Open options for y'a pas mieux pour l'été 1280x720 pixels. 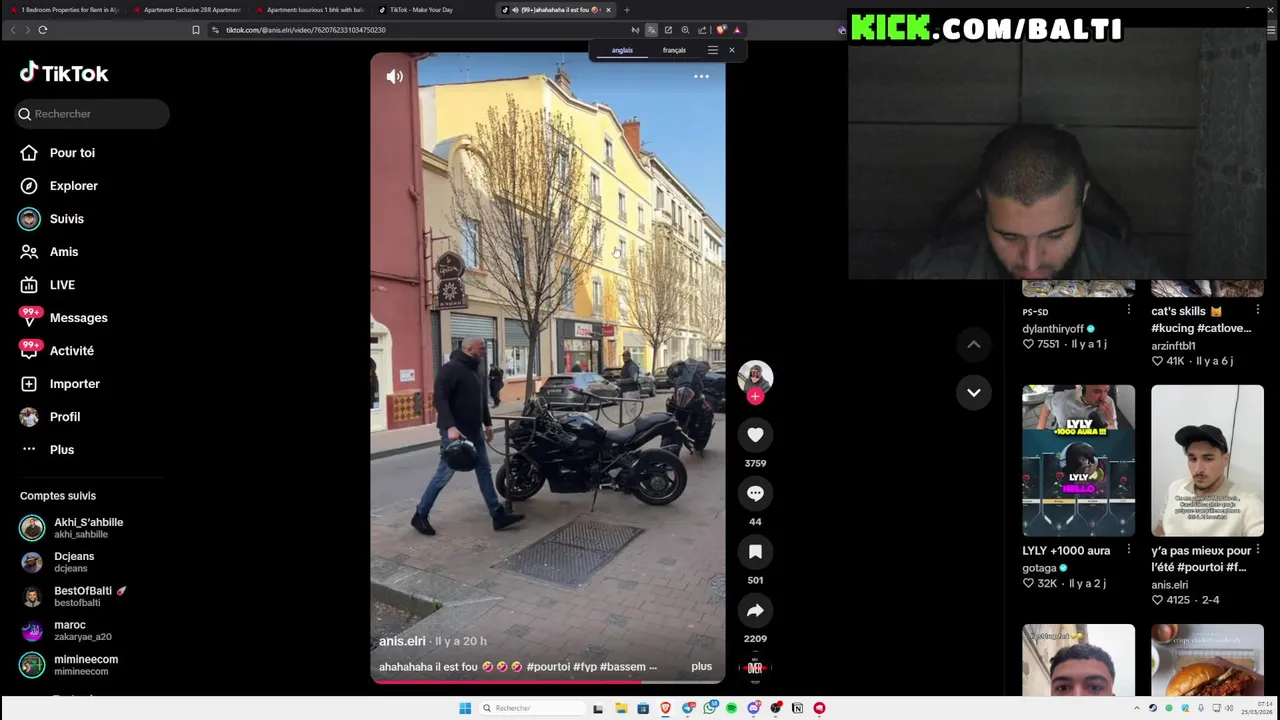pos(1257,550)
